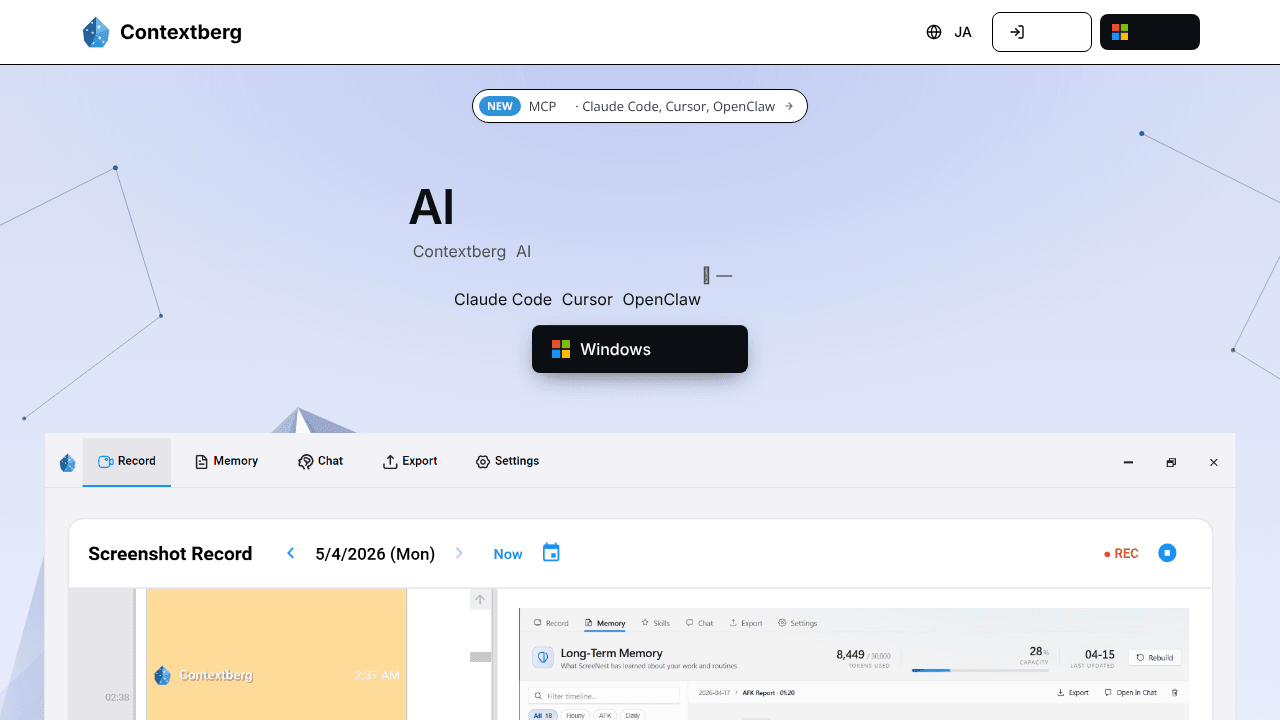
Task: Click the upload icon on Export tab
Action: pos(390,462)
